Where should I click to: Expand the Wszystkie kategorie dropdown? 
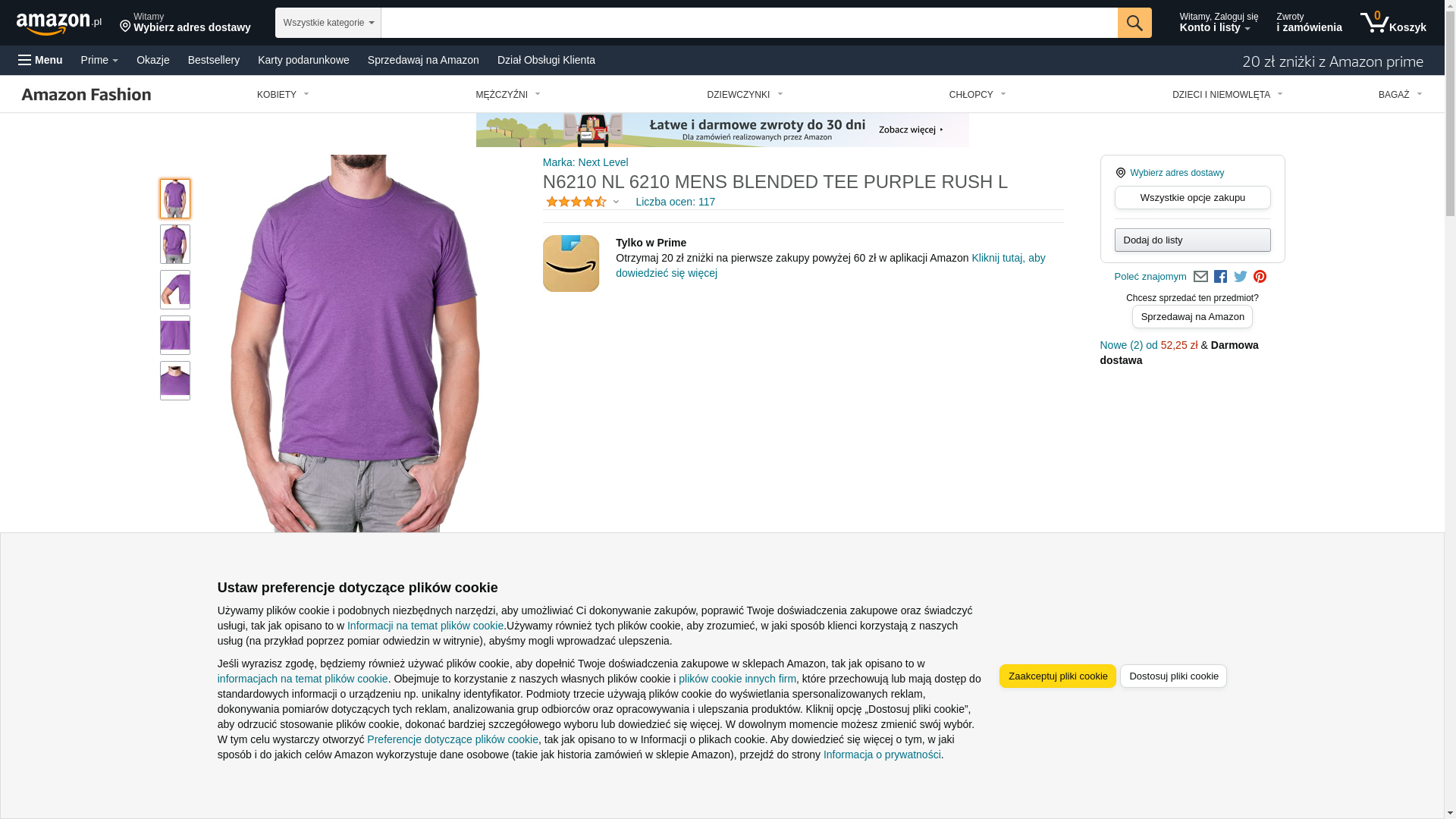pos(328,23)
